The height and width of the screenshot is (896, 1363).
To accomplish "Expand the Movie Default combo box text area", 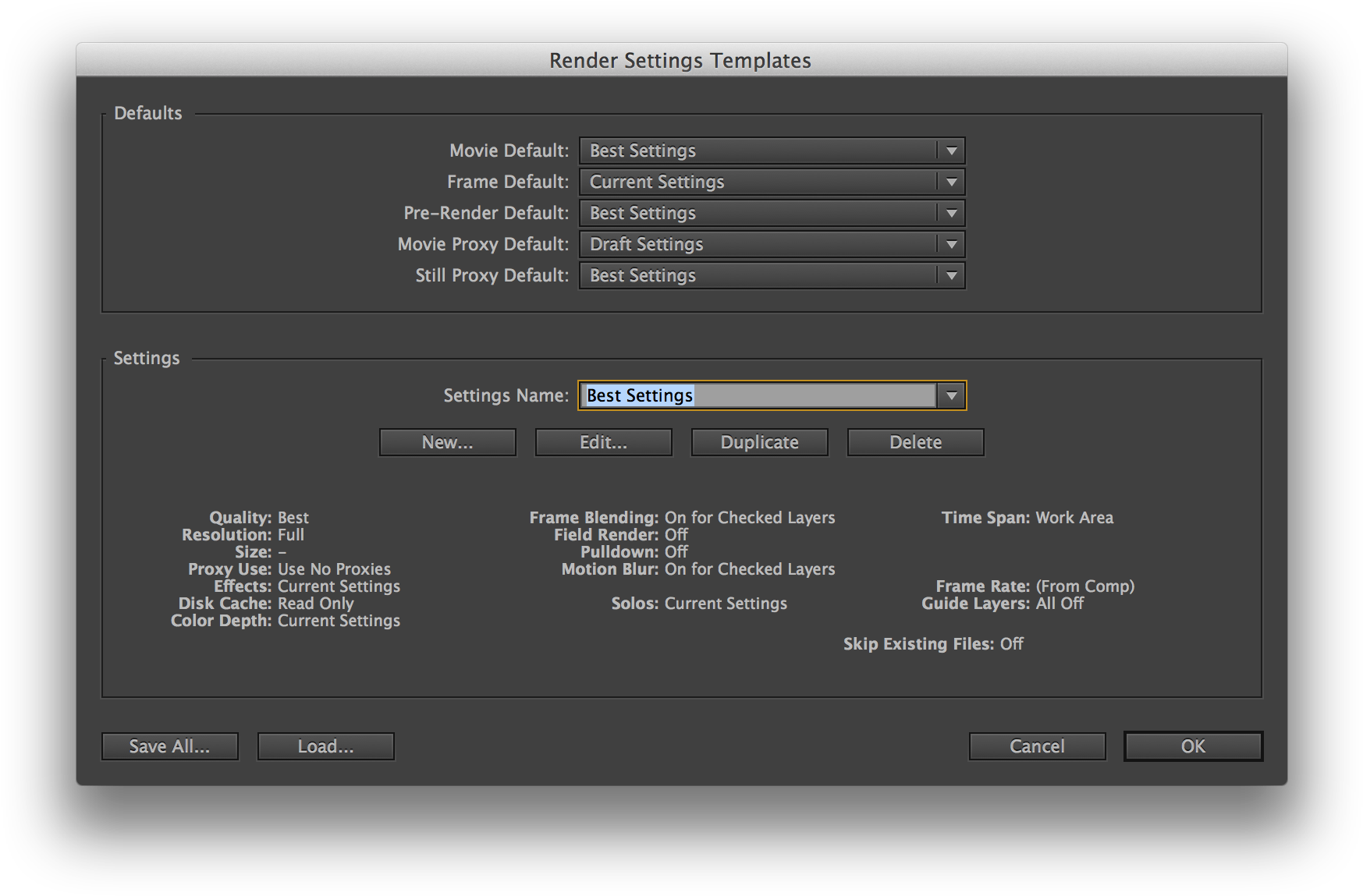I will 757,151.
